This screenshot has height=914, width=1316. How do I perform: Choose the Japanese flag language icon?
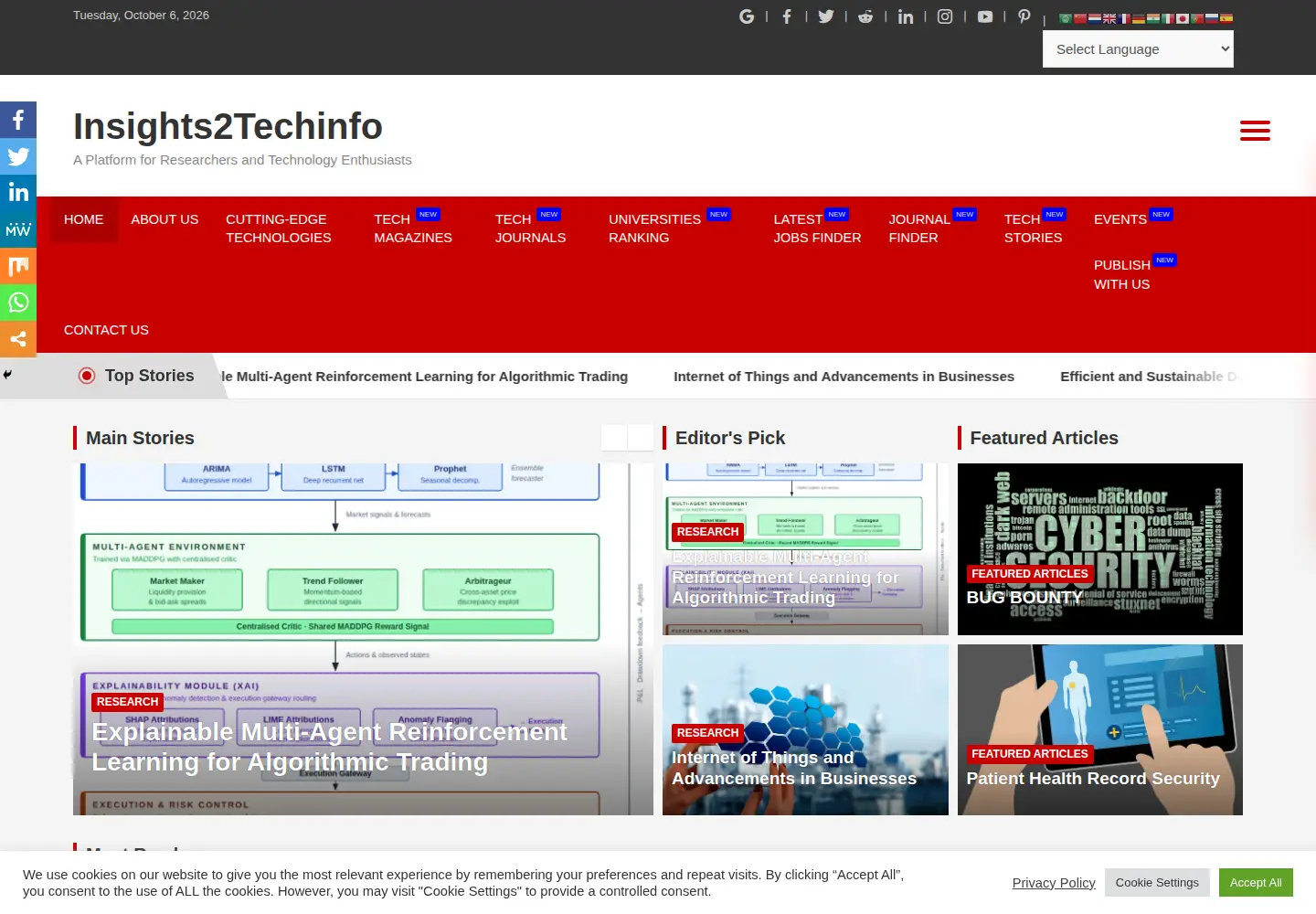click(x=1183, y=18)
